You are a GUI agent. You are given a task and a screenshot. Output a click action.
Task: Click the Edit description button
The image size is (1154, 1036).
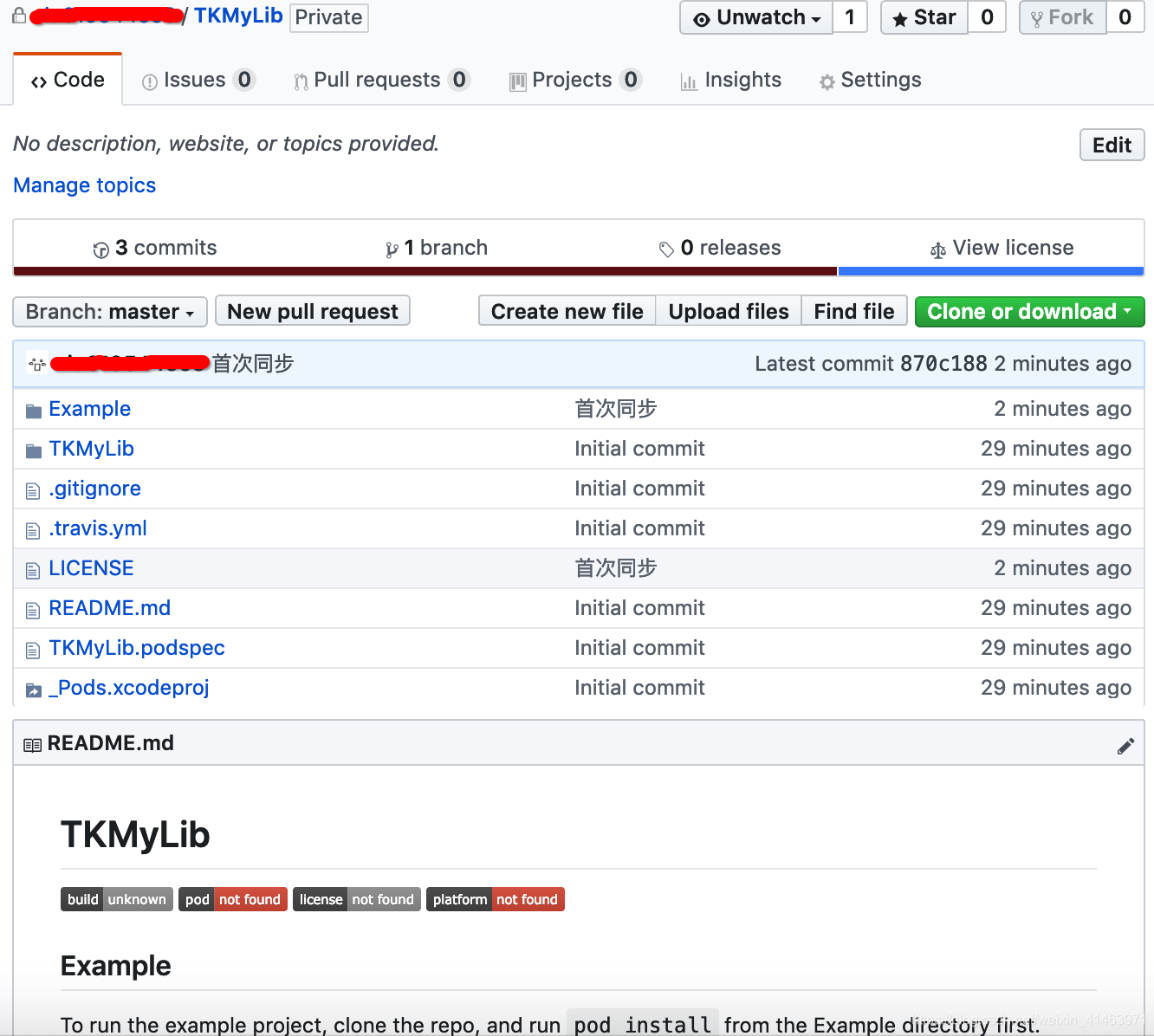(1112, 145)
